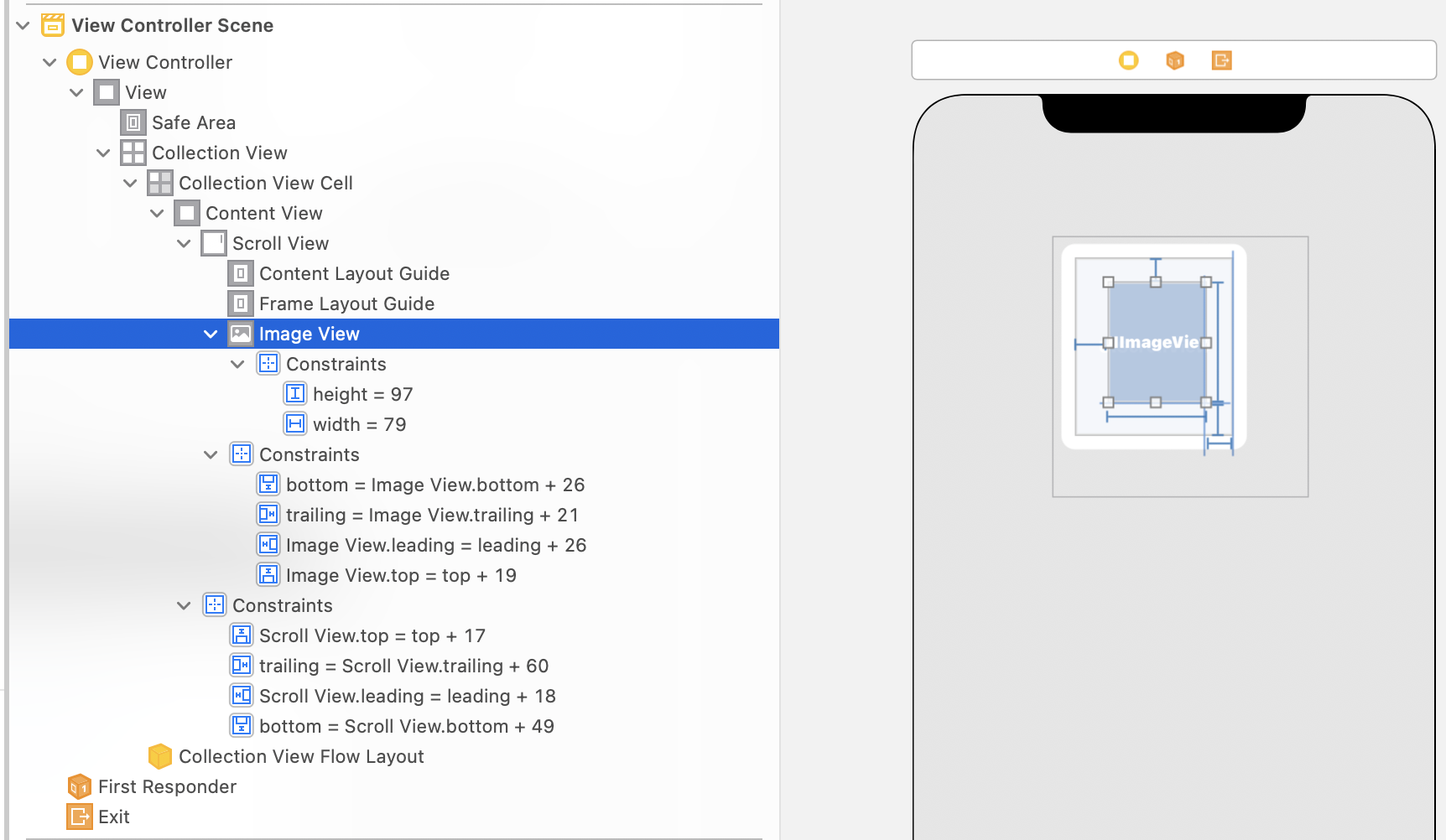Select 'Scroll View.leading = leading + 18'

tap(408, 696)
